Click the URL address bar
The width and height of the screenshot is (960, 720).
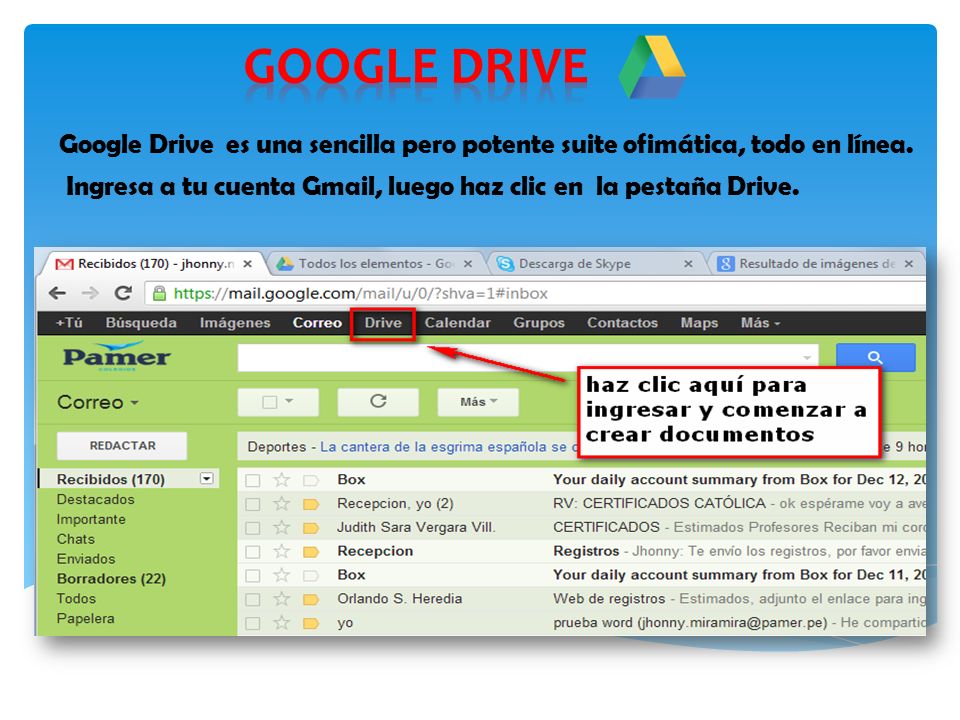tap(535, 293)
